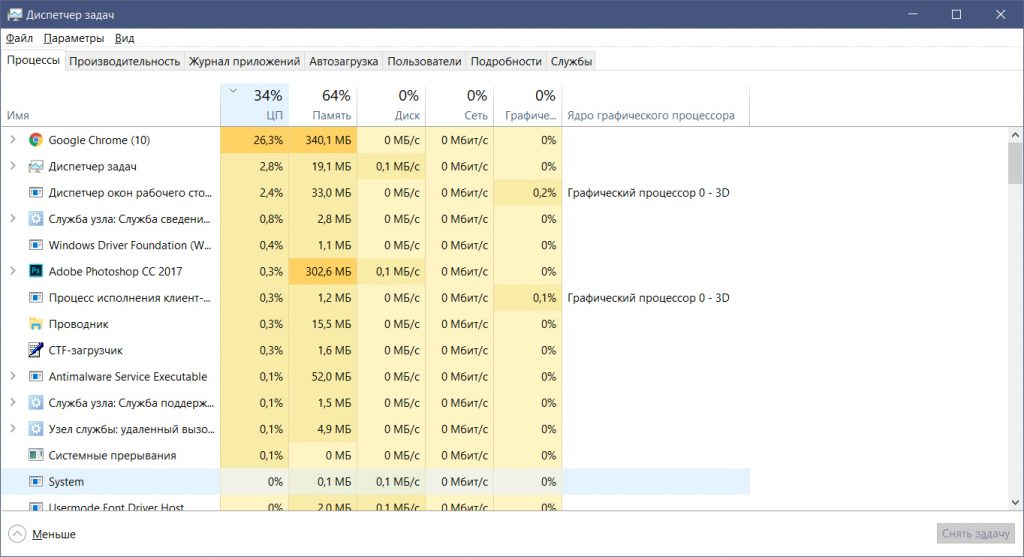Screen dimensions: 1024x557
Task: Click the CTF-загрузчик process icon
Action: 36,350
